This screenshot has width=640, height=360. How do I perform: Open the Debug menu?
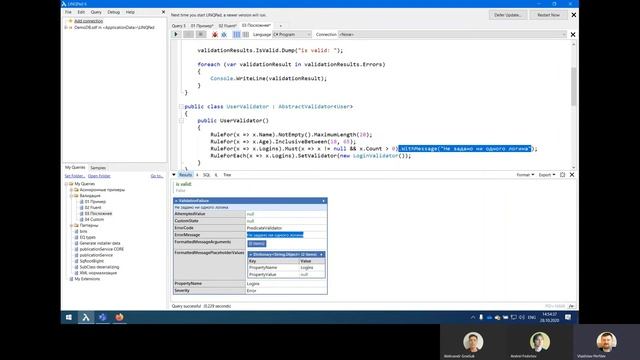(113, 12)
